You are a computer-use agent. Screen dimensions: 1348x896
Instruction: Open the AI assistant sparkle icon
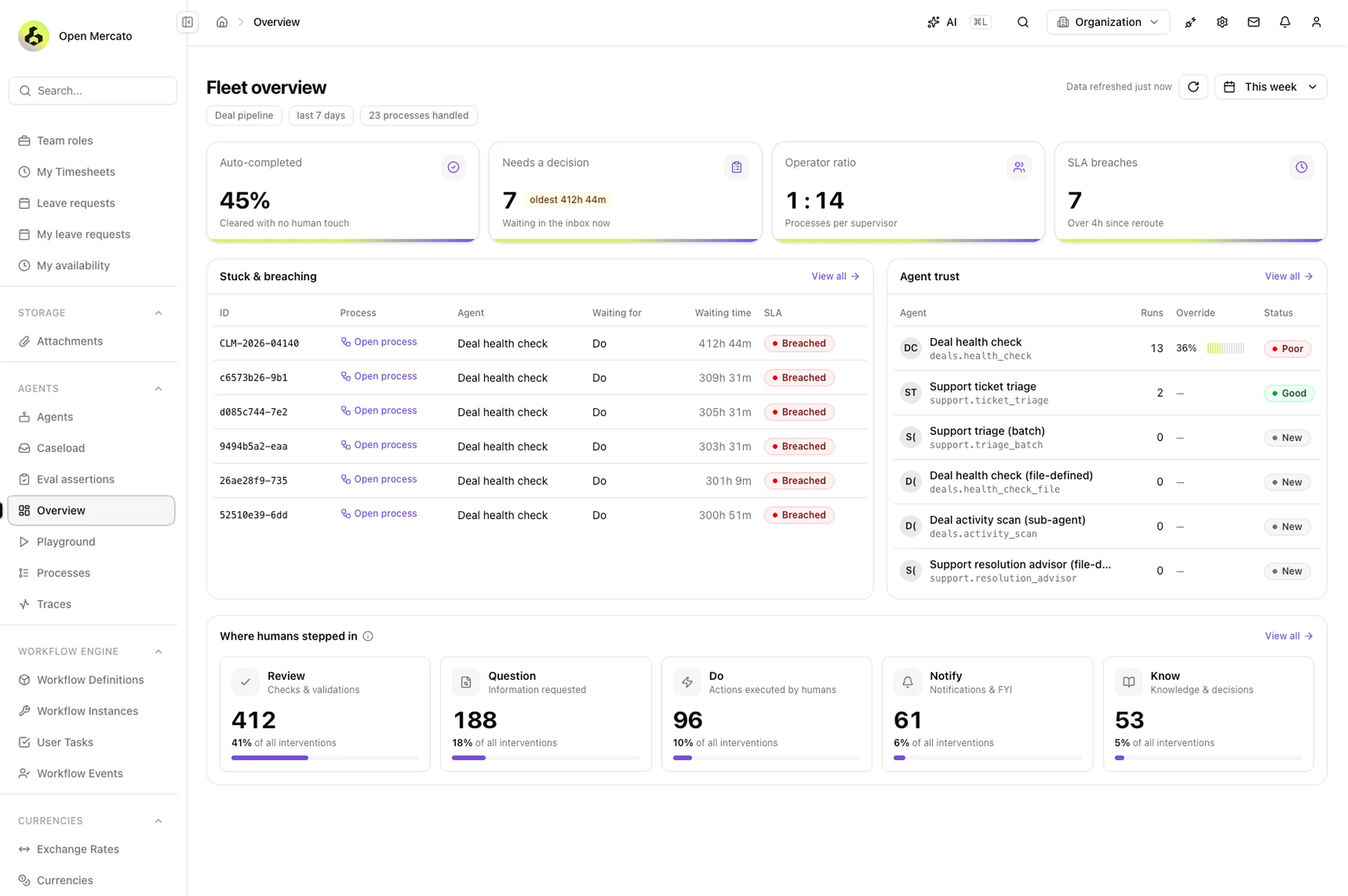[933, 22]
